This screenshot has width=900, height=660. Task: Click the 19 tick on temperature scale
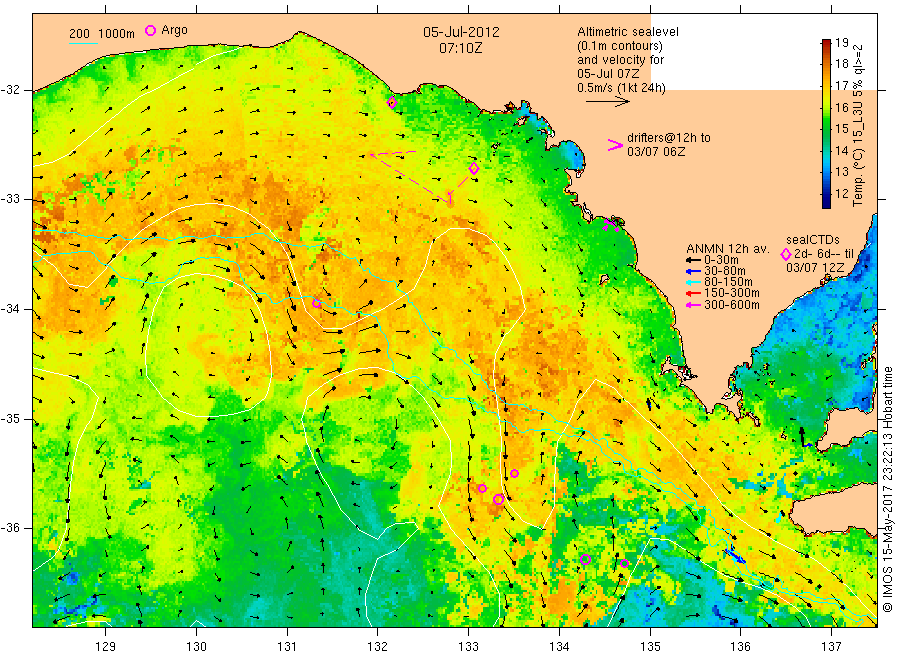click(842, 43)
